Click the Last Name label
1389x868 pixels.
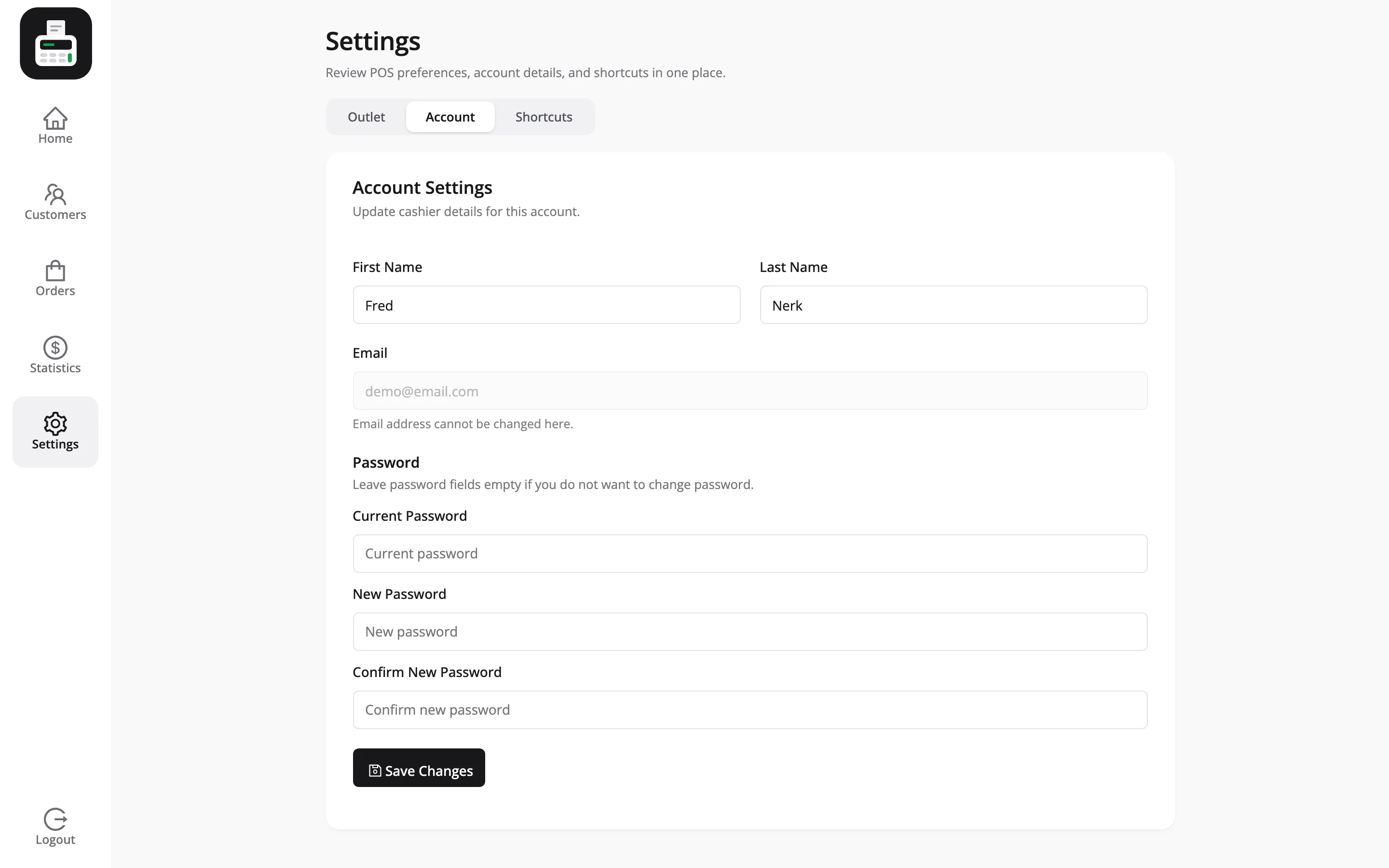(793, 267)
